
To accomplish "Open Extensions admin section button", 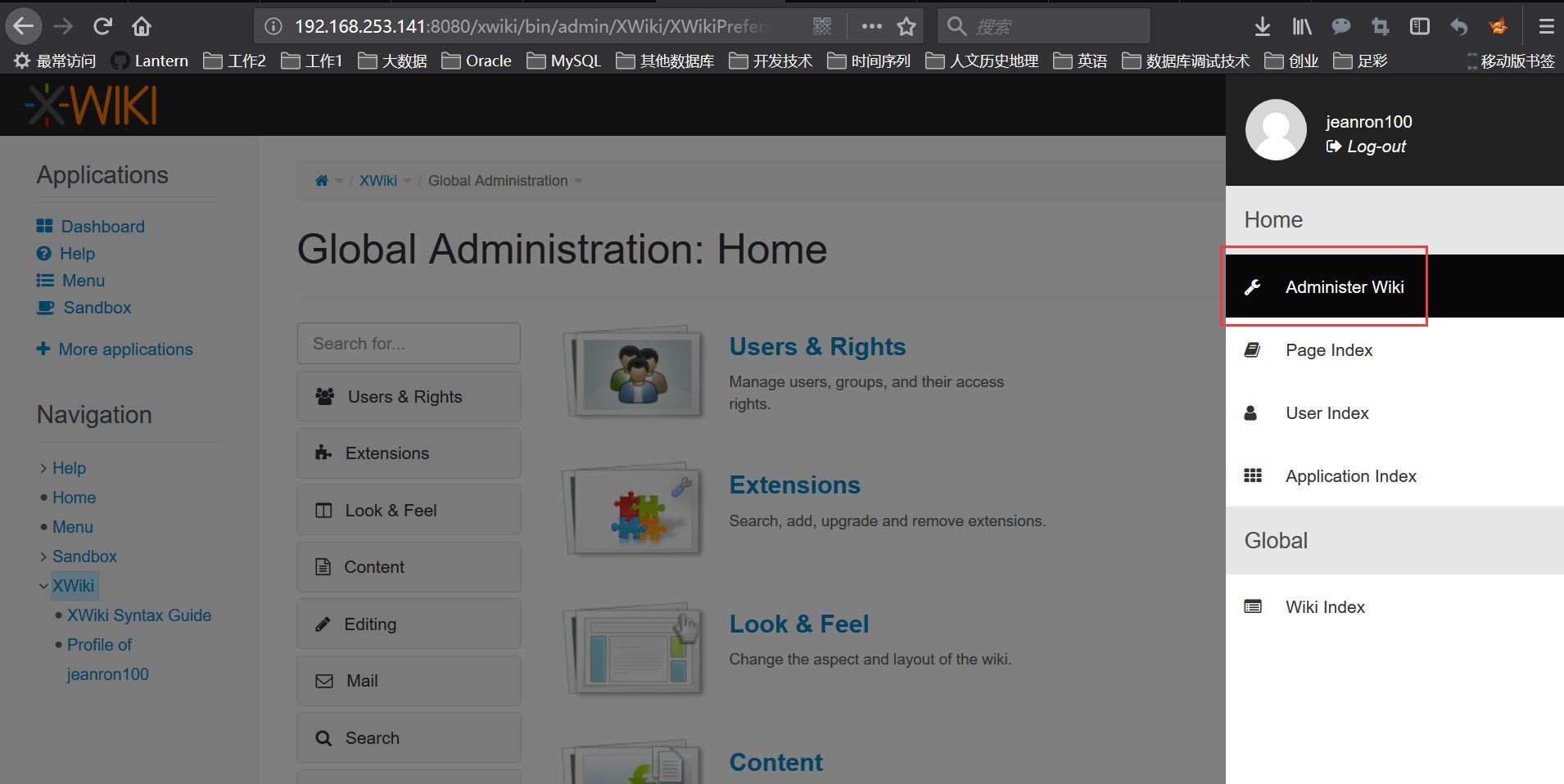I will click(409, 453).
